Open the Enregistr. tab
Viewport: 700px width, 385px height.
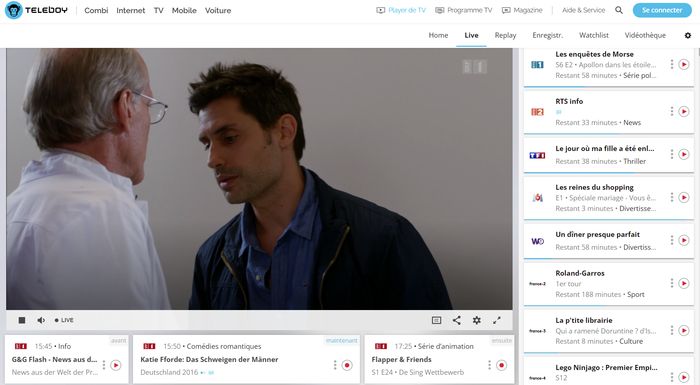(x=547, y=35)
